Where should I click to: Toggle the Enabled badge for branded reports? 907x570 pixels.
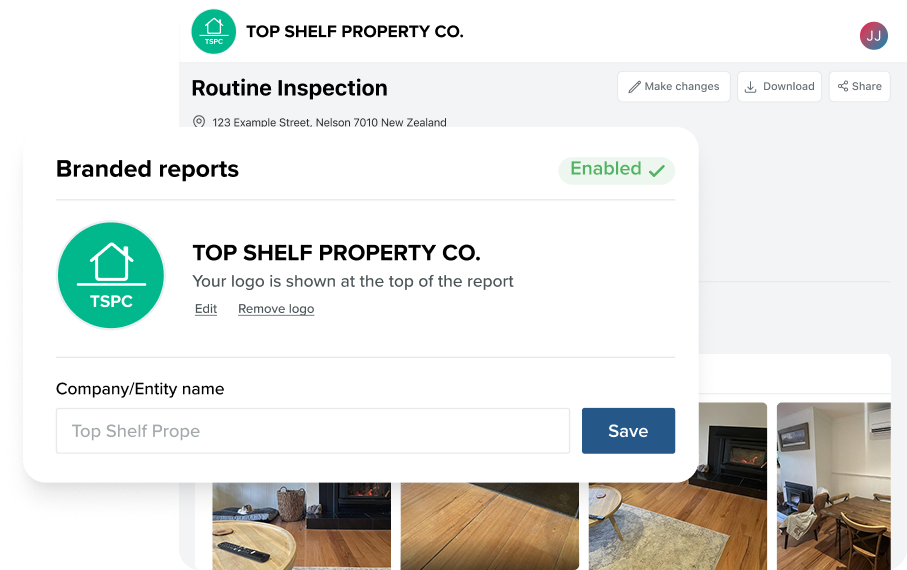(616, 170)
